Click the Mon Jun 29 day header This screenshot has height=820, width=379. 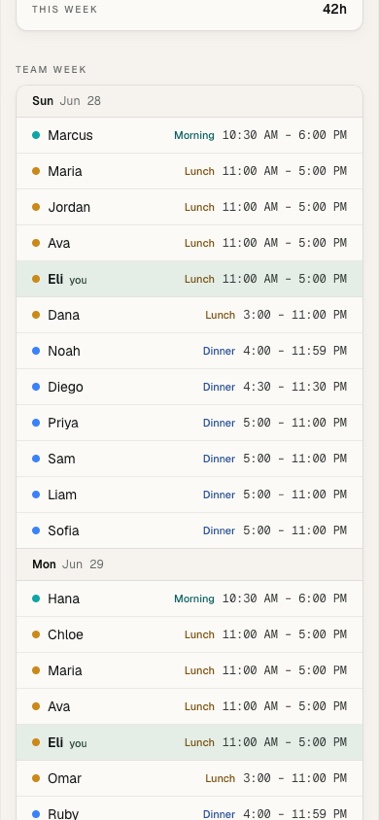pyautogui.click(x=189, y=564)
